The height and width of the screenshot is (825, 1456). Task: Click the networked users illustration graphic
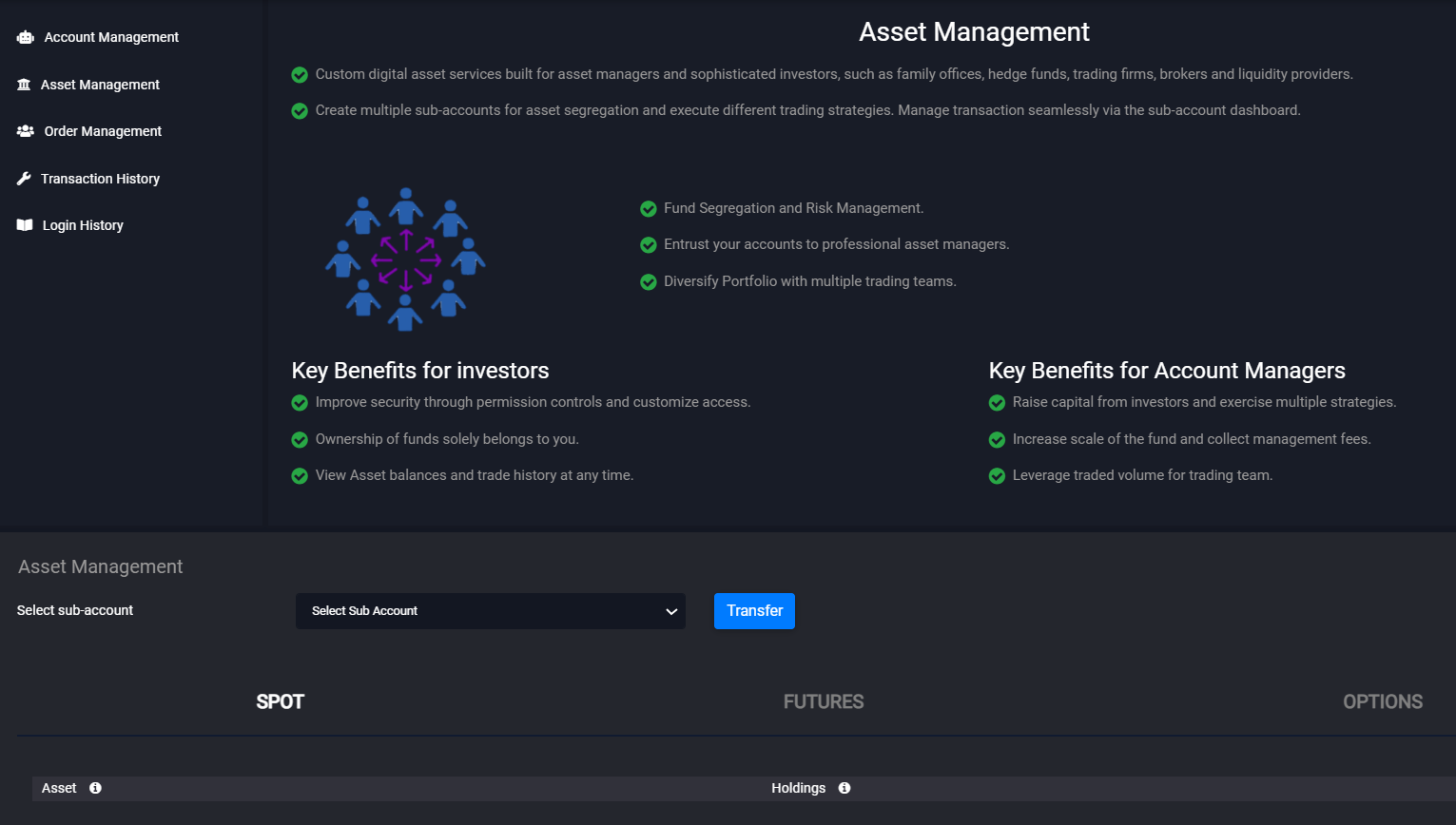point(405,259)
